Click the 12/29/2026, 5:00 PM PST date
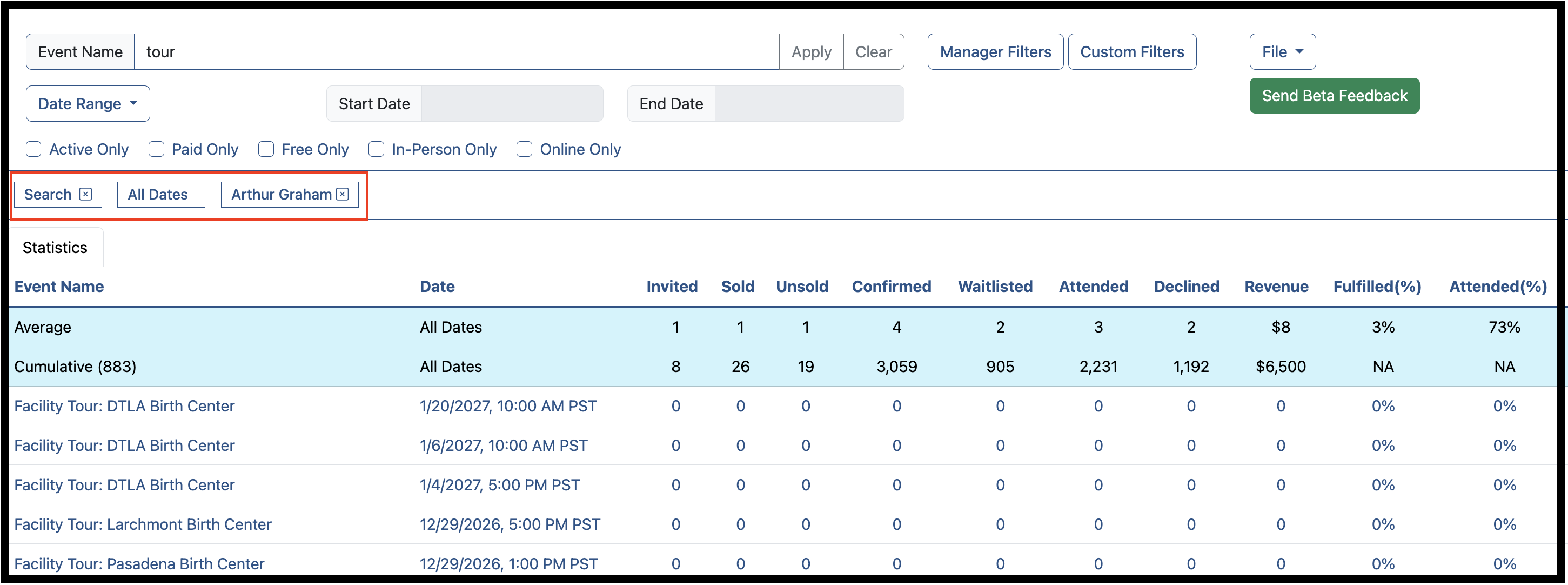 click(x=510, y=524)
